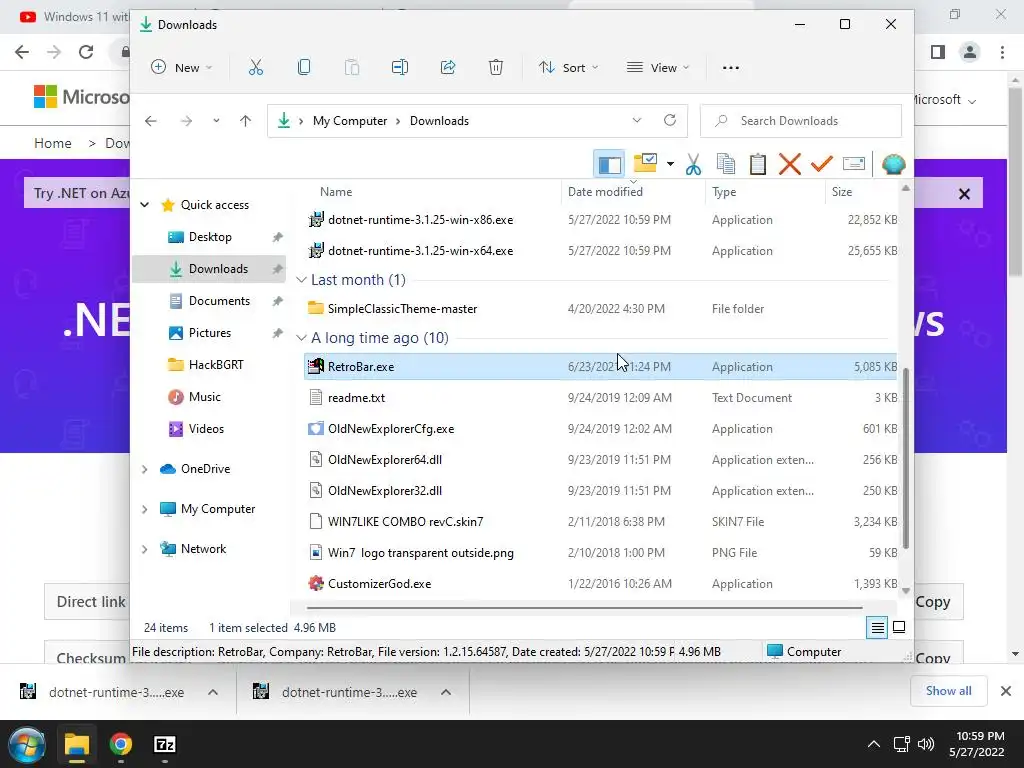Open the Sort dropdown menu
The height and width of the screenshot is (768, 1024).
568,67
